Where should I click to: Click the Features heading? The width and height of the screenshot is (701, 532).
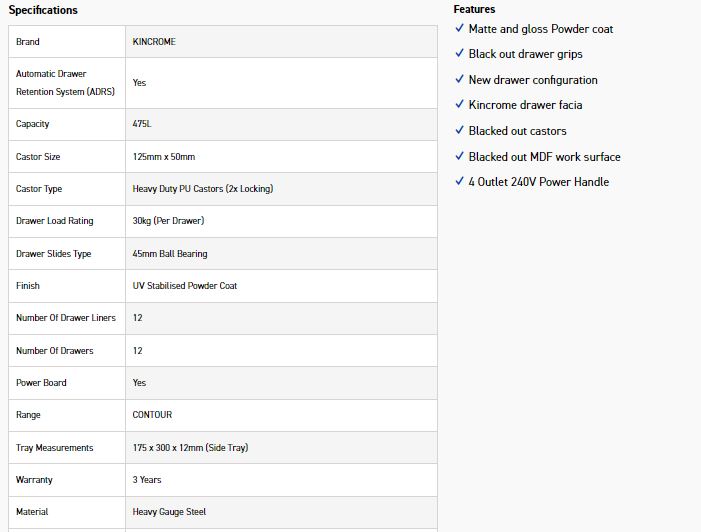tap(474, 9)
